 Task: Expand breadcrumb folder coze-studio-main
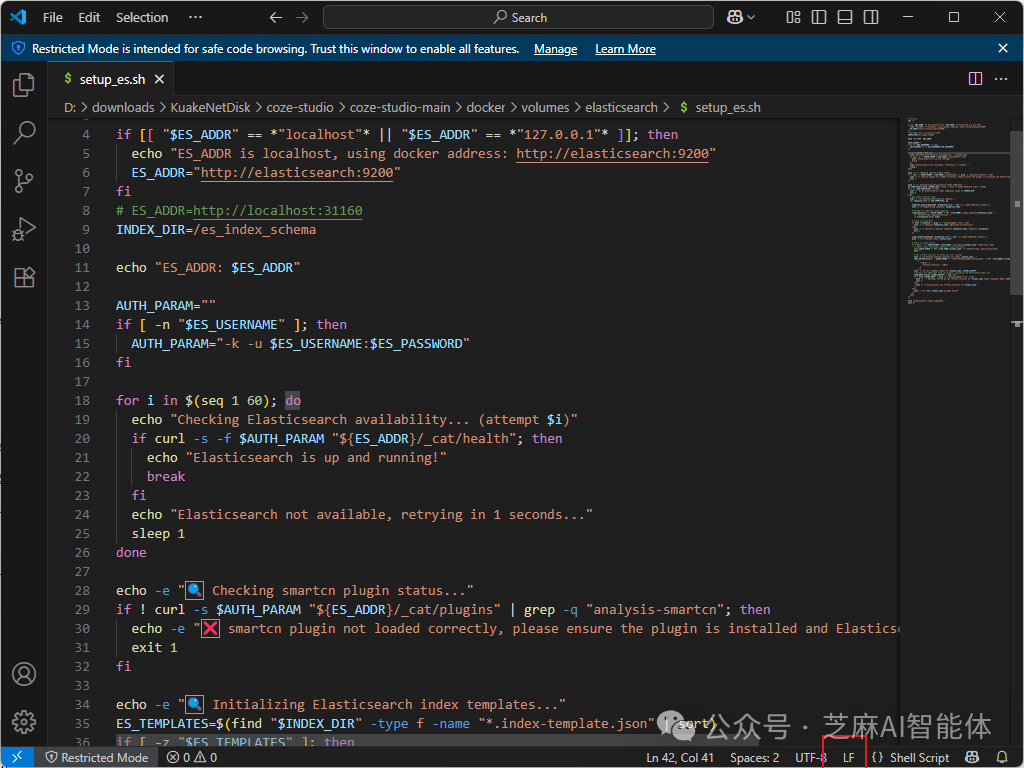(x=400, y=107)
